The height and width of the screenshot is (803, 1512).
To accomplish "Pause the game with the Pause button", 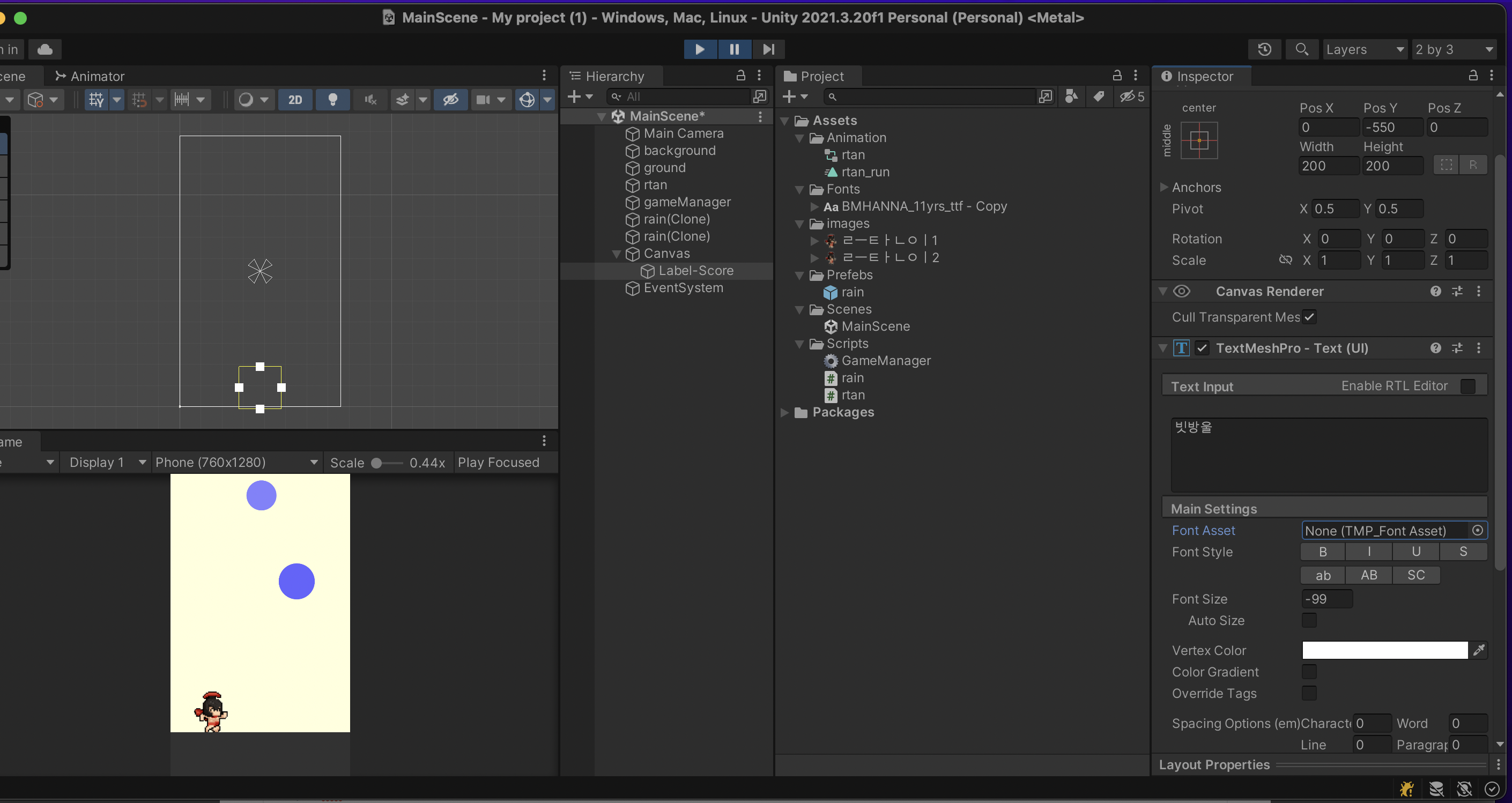I will click(733, 49).
